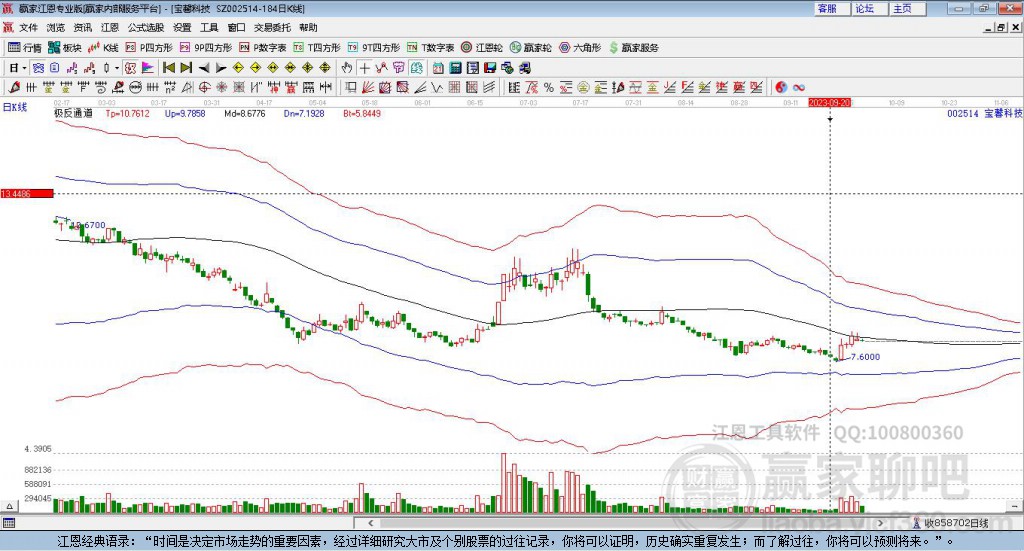
Task: Click the Dn=7.1928 indicator value
Action: click(304, 113)
